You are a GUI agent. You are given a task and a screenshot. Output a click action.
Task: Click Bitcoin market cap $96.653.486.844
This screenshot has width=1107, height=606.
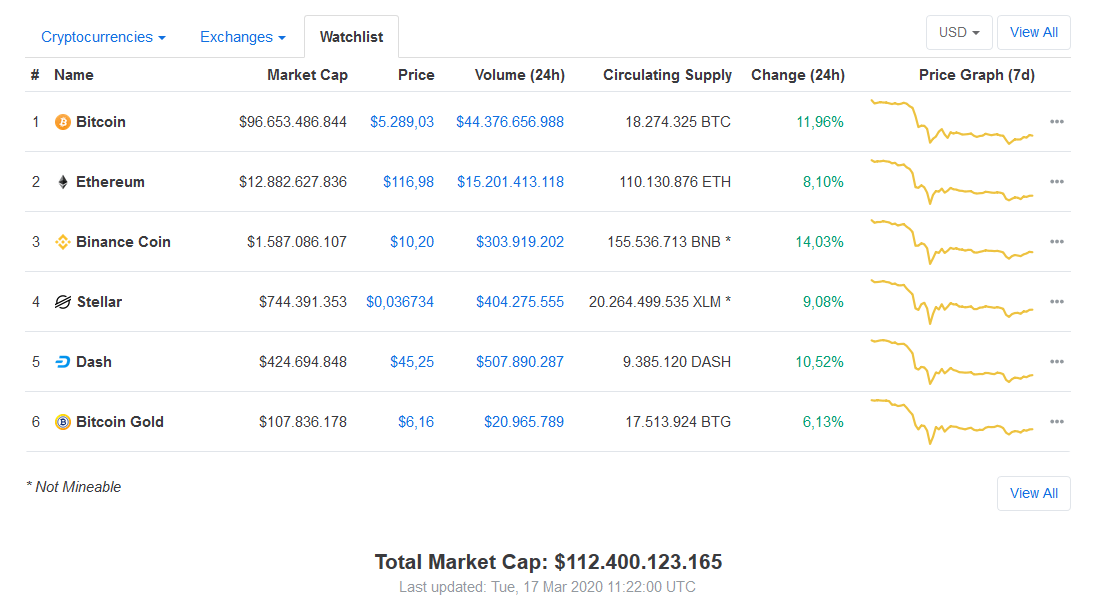point(292,121)
